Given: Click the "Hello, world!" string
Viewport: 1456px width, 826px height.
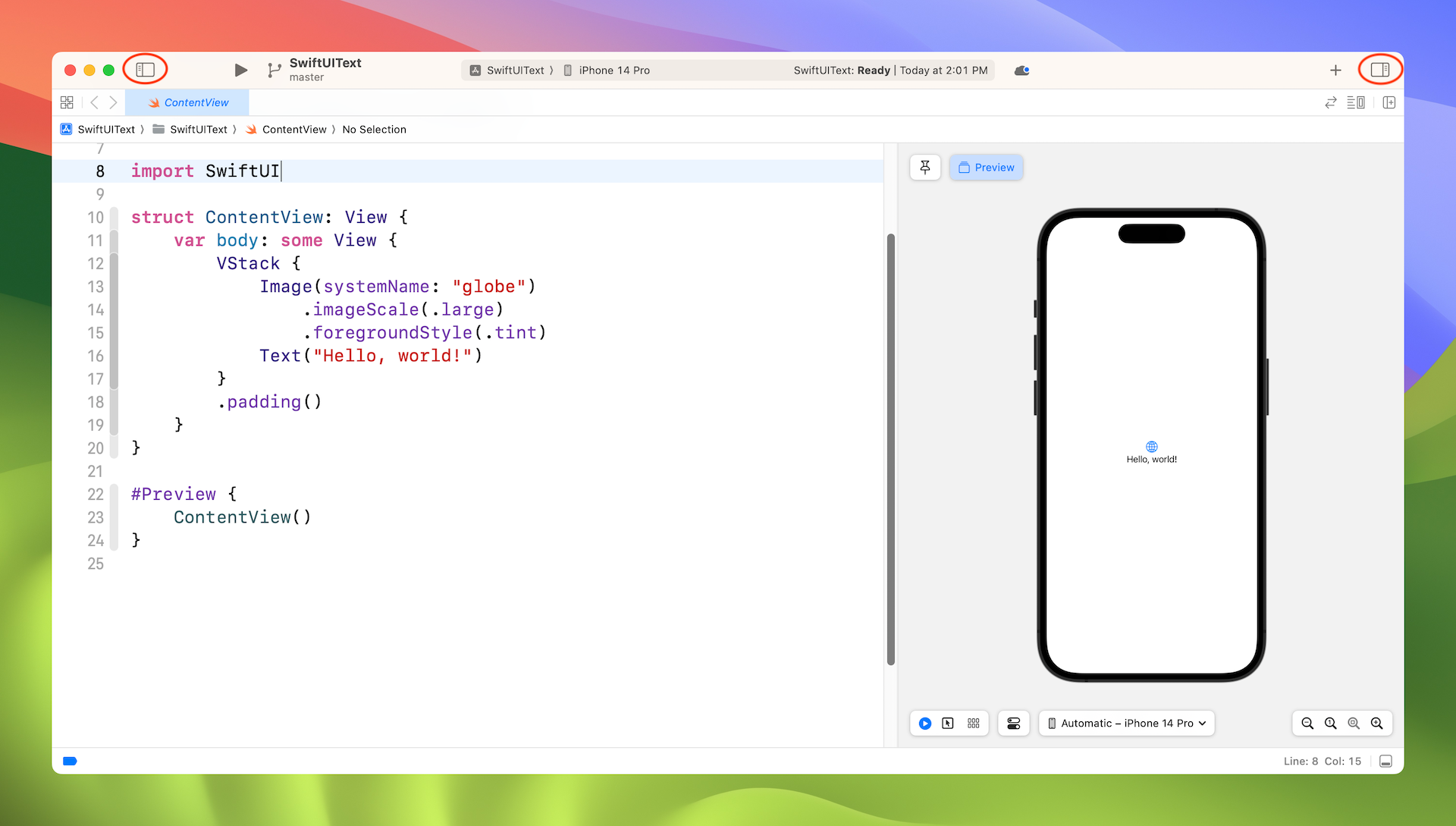Looking at the screenshot, I should [393, 356].
